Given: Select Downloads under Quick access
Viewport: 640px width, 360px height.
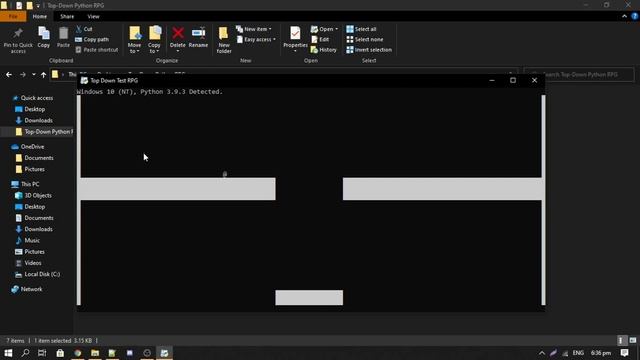Looking at the screenshot, I should pos(34,120).
